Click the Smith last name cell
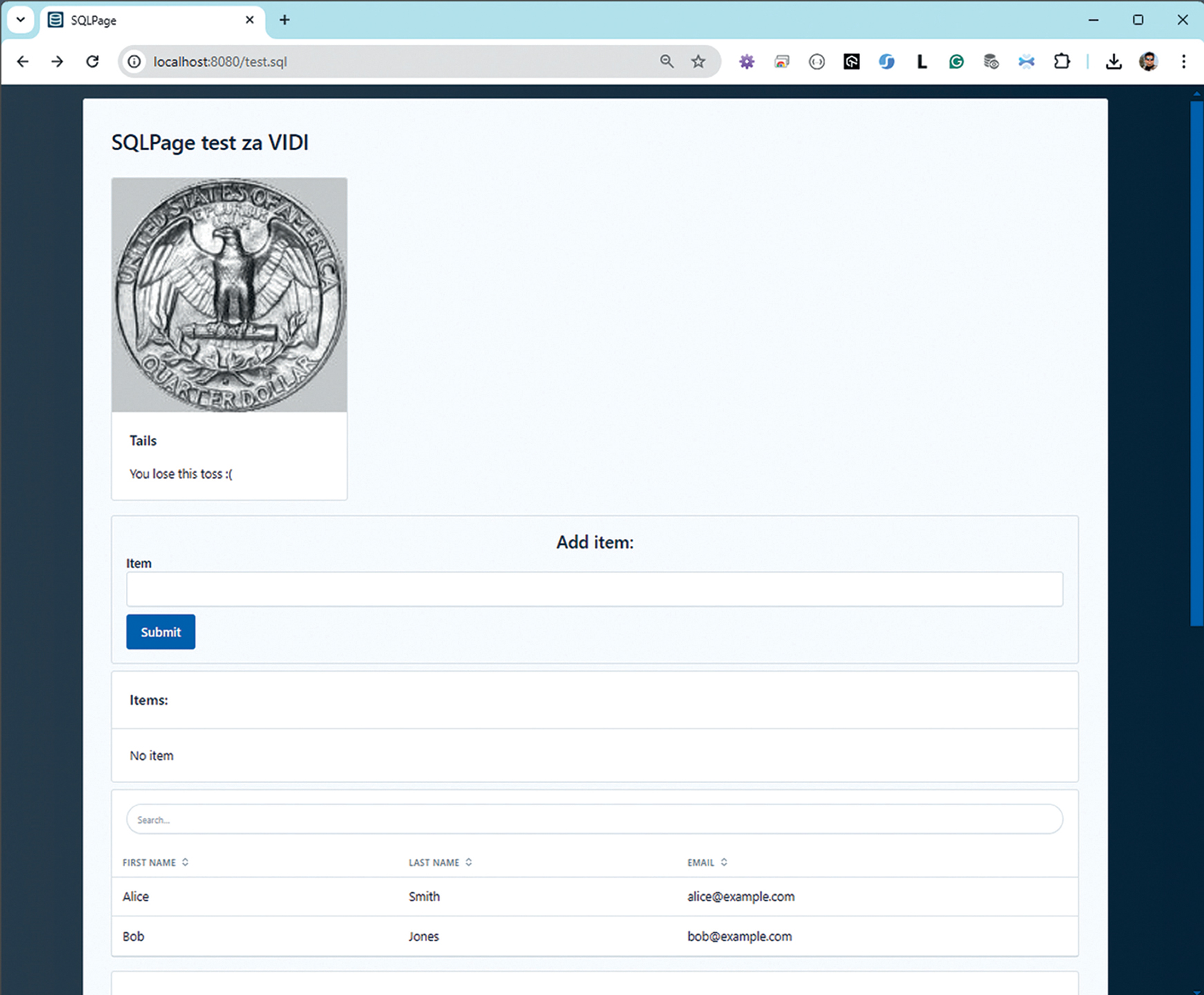Screen dimensions: 1204x995 [x=424, y=896]
